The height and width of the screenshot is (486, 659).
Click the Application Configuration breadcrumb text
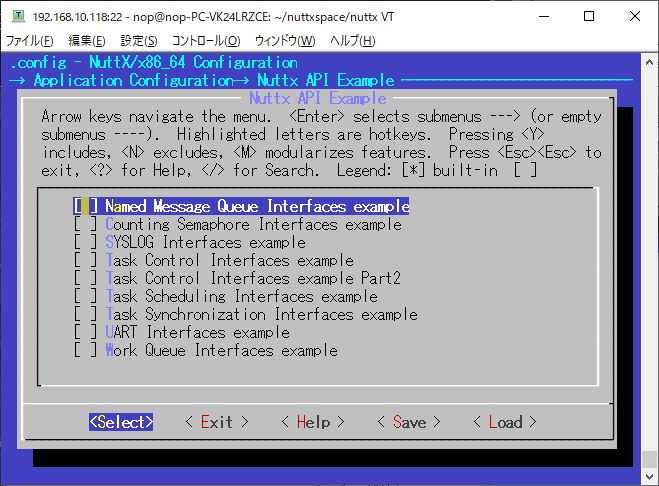[x=134, y=80]
